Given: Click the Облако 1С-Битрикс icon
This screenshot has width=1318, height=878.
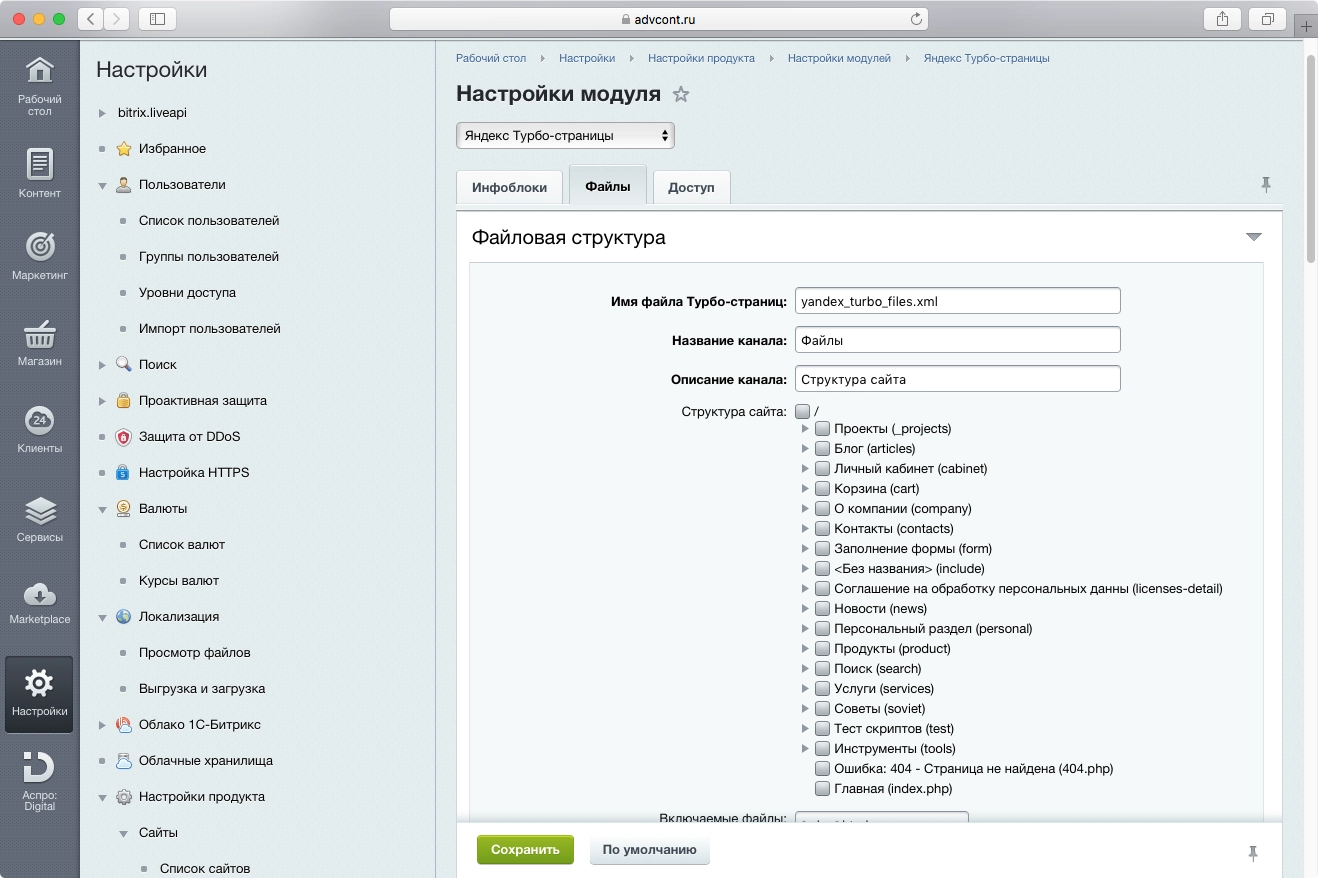Looking at the screenshot, I should click(x=124, y=725).
